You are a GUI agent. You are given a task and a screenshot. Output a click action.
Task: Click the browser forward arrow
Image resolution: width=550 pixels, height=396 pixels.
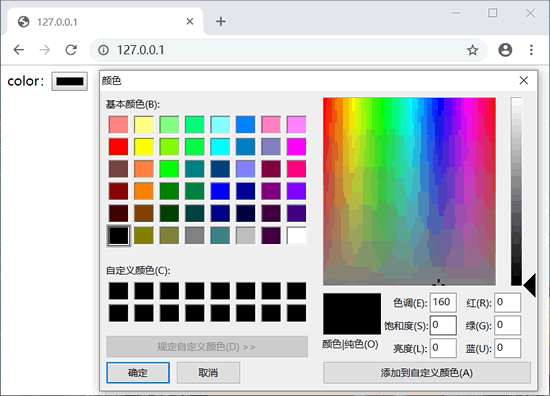click(x=45, y=50)
